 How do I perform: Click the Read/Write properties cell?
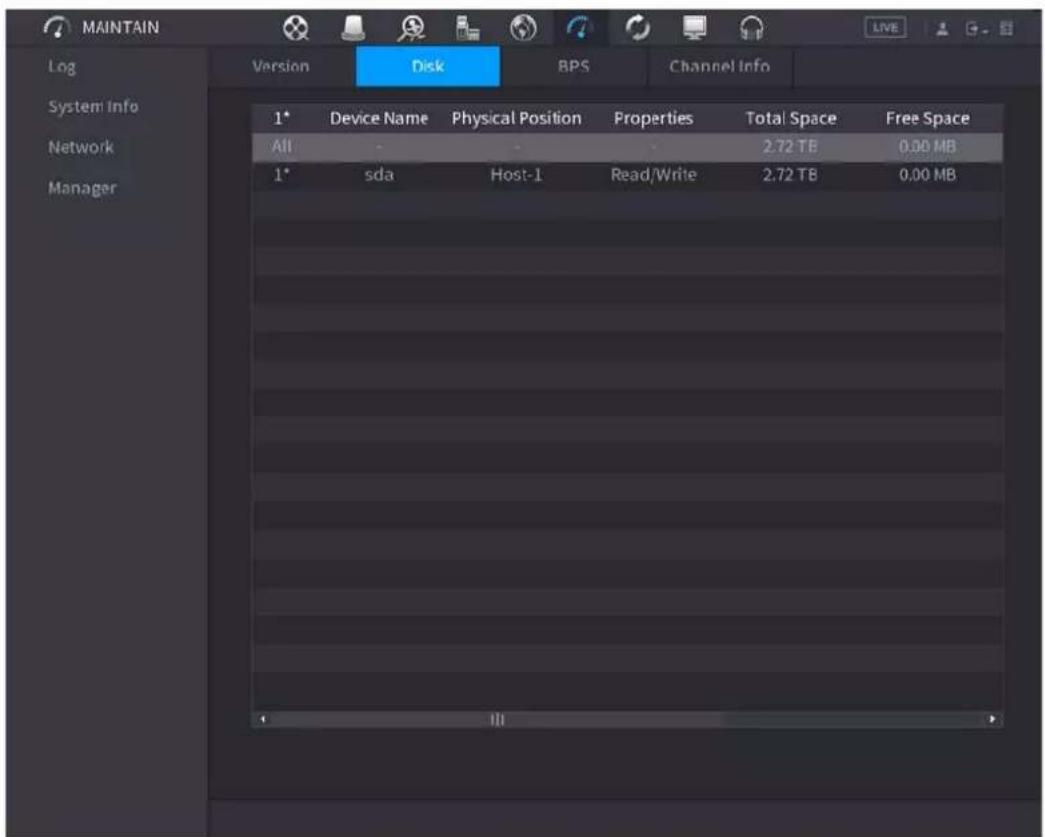click(653, 175)
